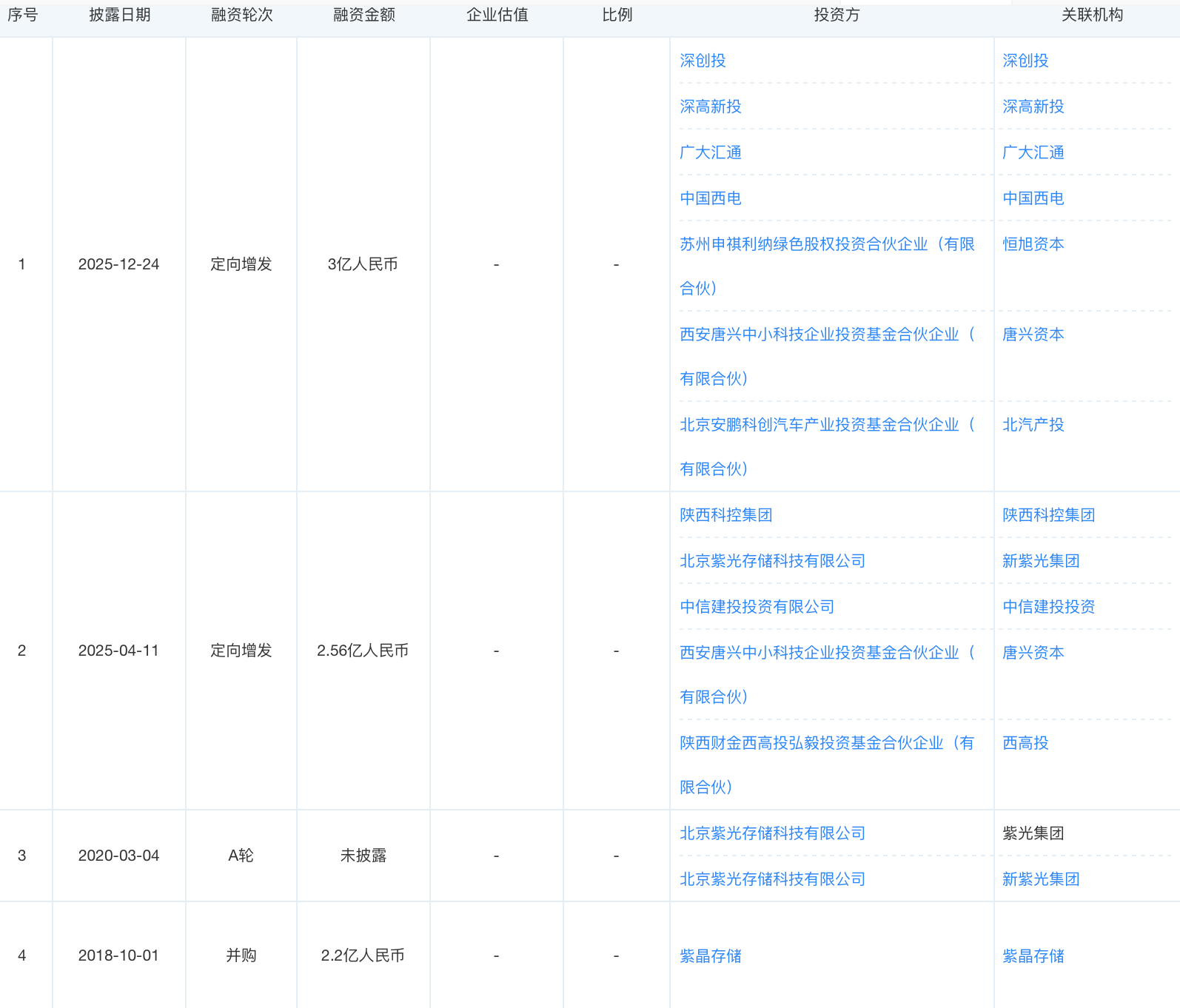This screenshot has height=1008, width=1180.
Task: Open the 恒旭资本 related institution link
Action: point(1033,244)
